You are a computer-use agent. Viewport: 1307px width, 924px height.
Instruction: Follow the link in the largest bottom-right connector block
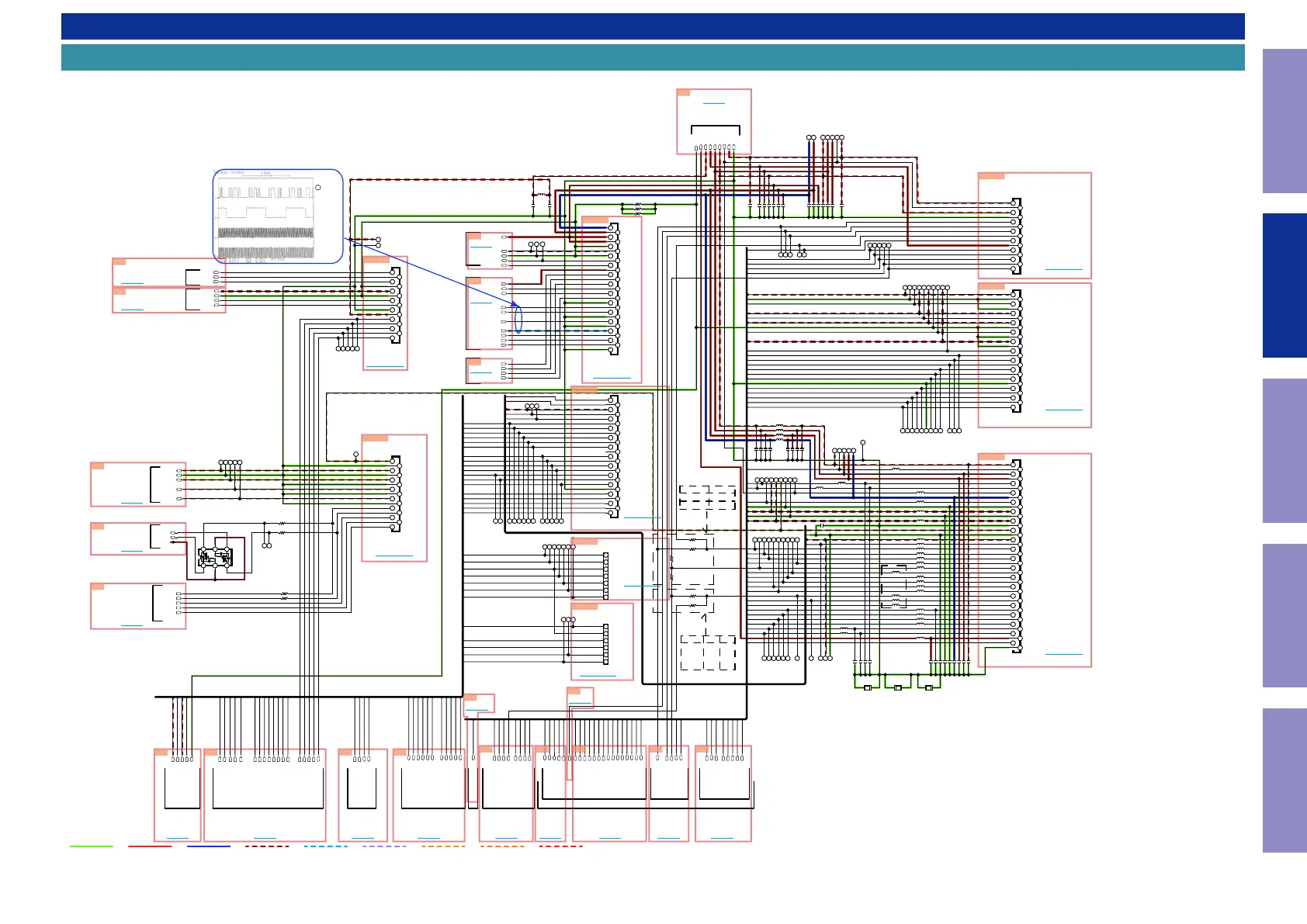(x=1063, y=654)
